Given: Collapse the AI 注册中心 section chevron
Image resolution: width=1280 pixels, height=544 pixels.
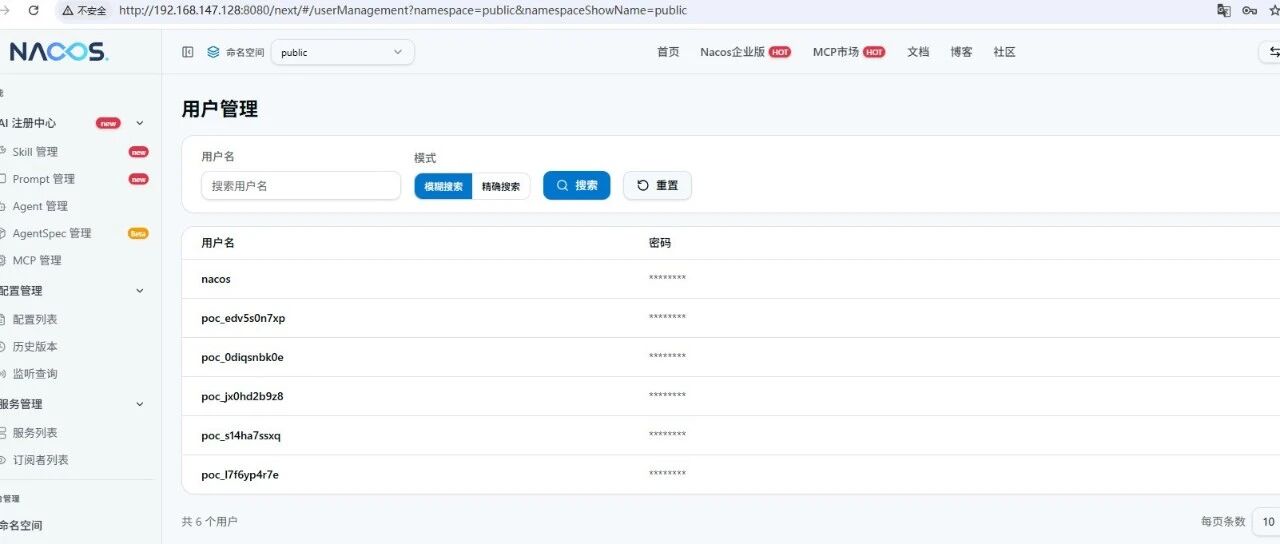Looking at the screenshot, I should tap(140, 123).
